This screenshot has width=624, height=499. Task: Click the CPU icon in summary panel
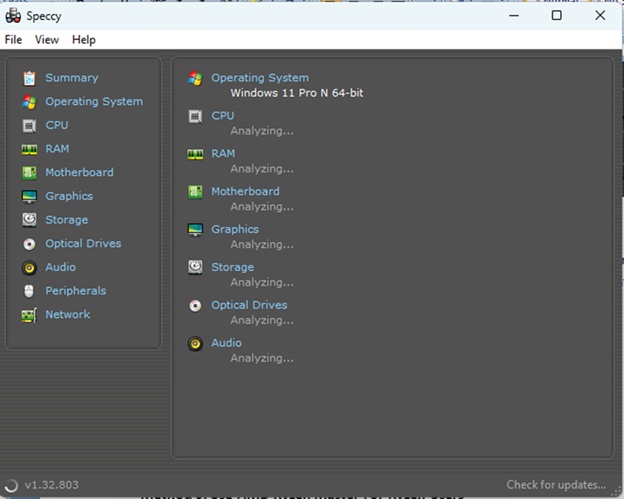(x=195, y=116)
